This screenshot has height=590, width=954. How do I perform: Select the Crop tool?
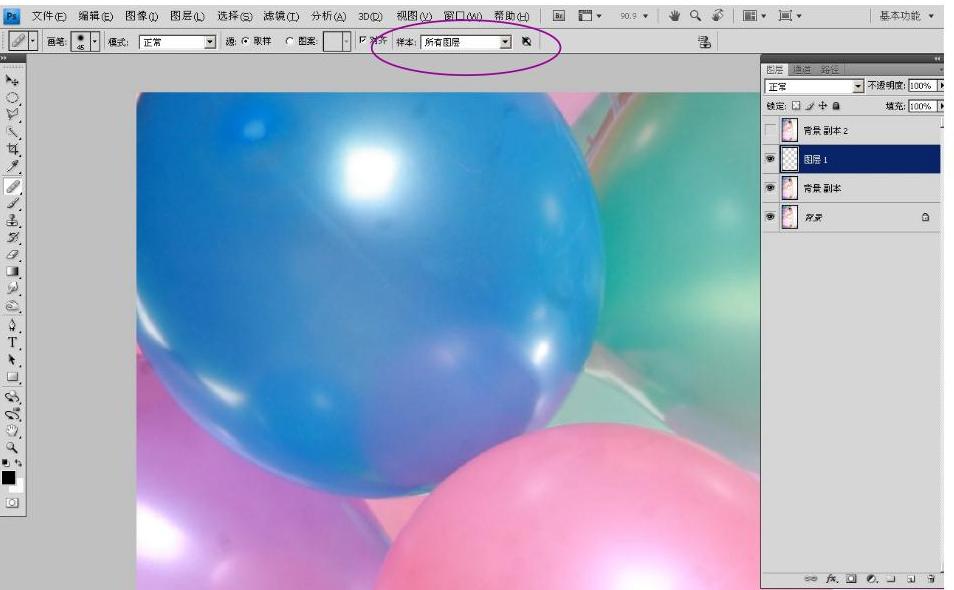12,149
